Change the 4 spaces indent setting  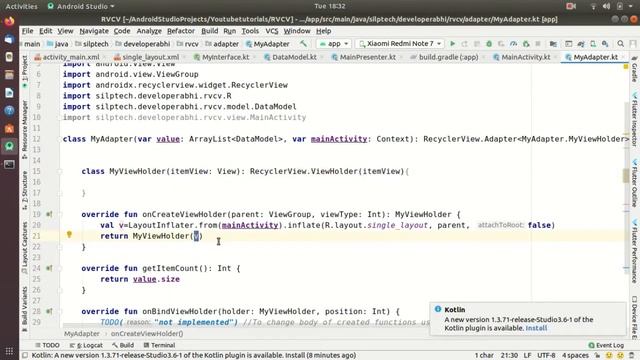click(x=575, y=355)
